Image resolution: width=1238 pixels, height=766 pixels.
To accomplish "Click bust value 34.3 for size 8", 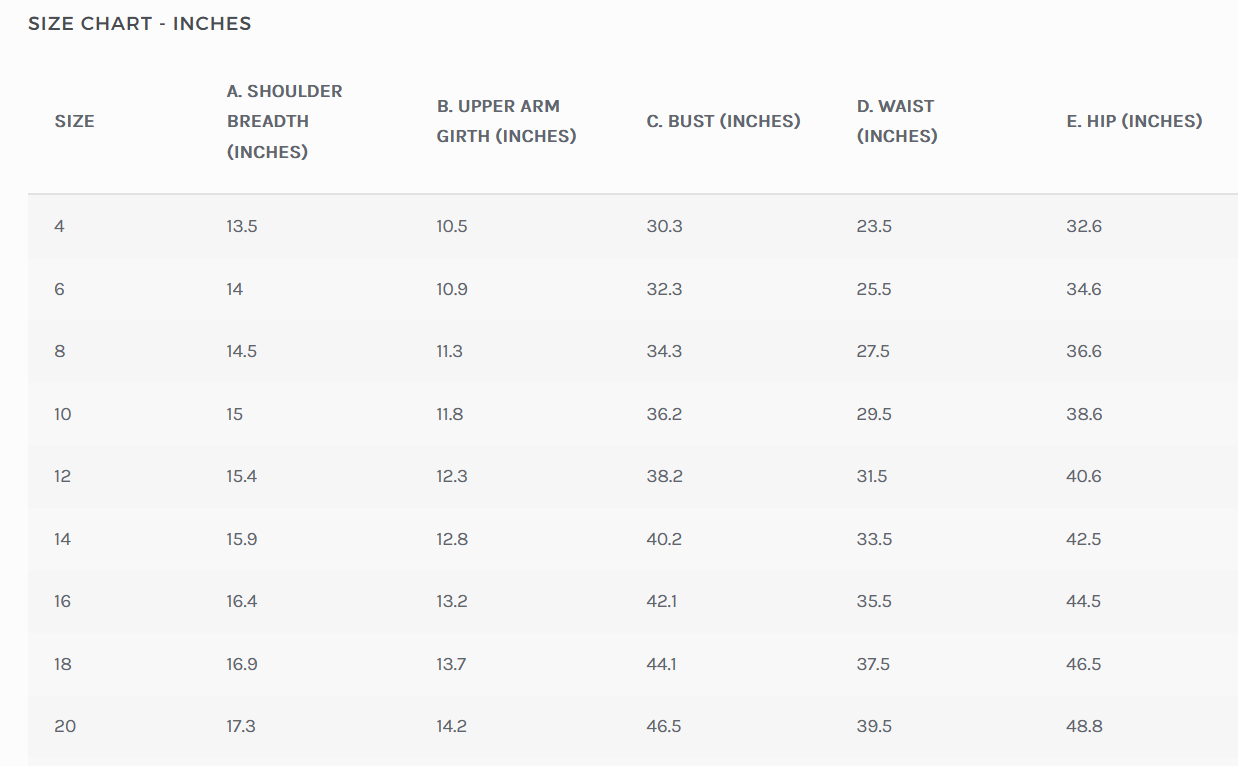I will [x=664, y=351].
